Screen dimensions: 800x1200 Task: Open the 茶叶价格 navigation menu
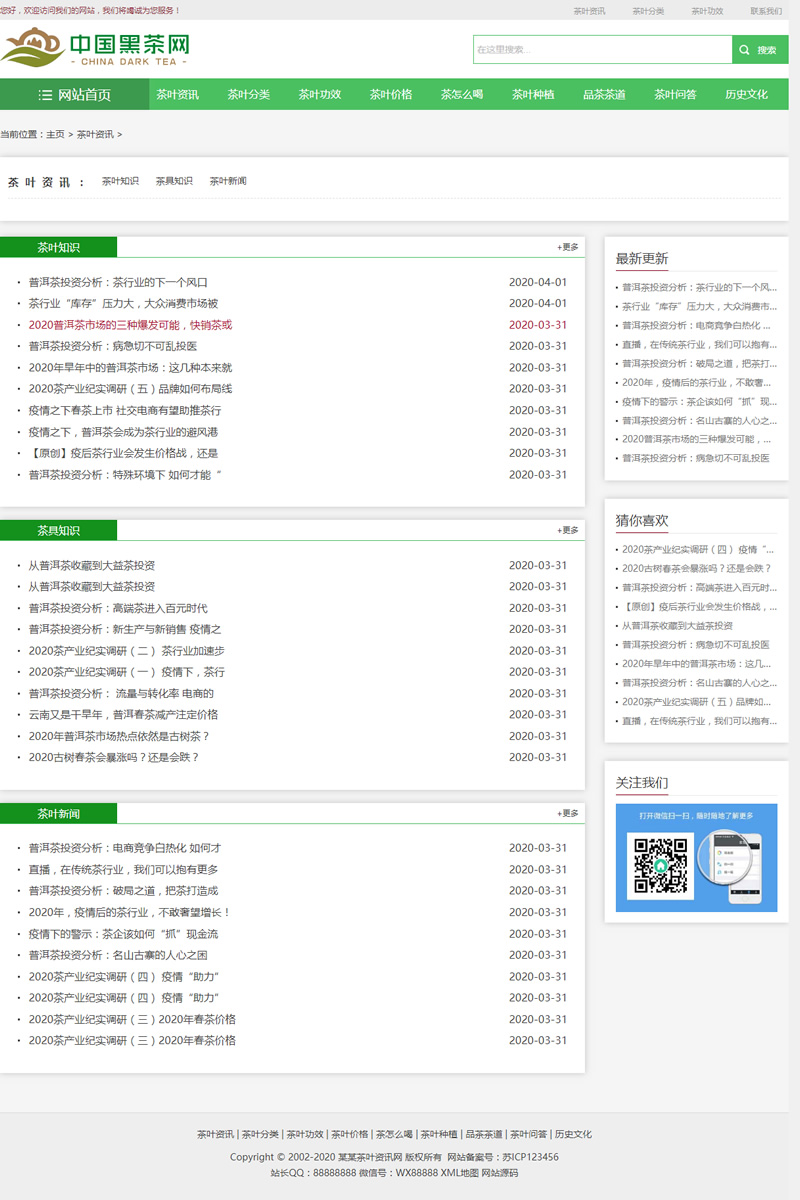[x=390, y=94]
